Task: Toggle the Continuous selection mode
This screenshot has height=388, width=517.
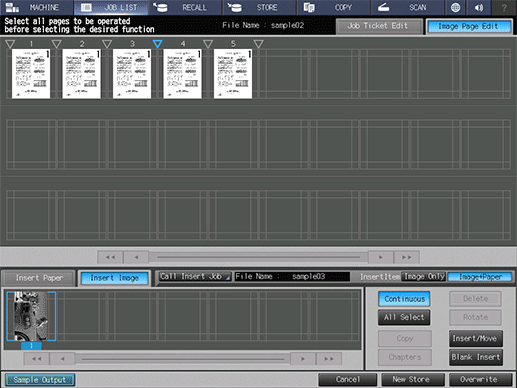Action: tap(404, 299)
